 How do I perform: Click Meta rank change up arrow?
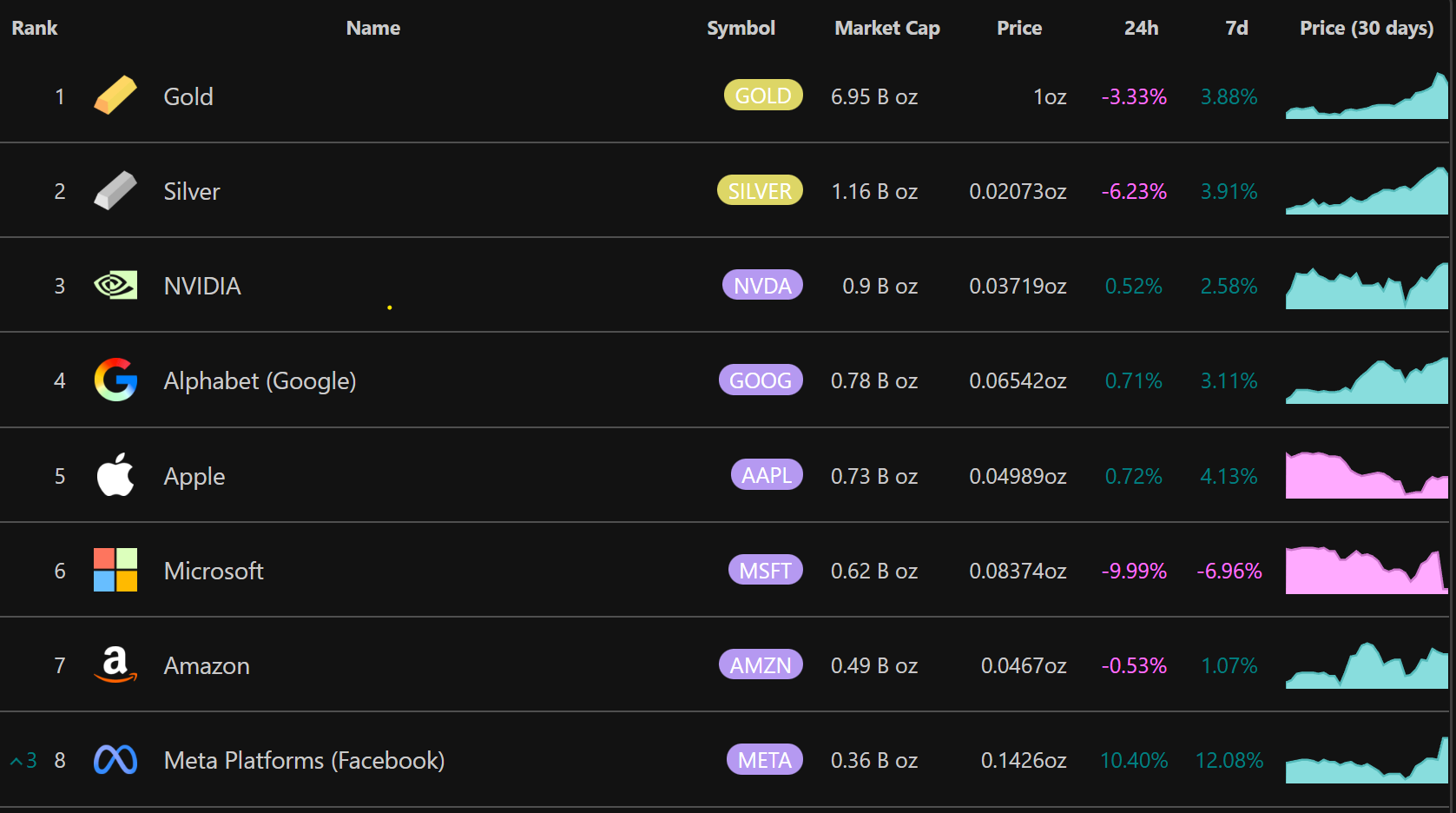tap(16, 761)
